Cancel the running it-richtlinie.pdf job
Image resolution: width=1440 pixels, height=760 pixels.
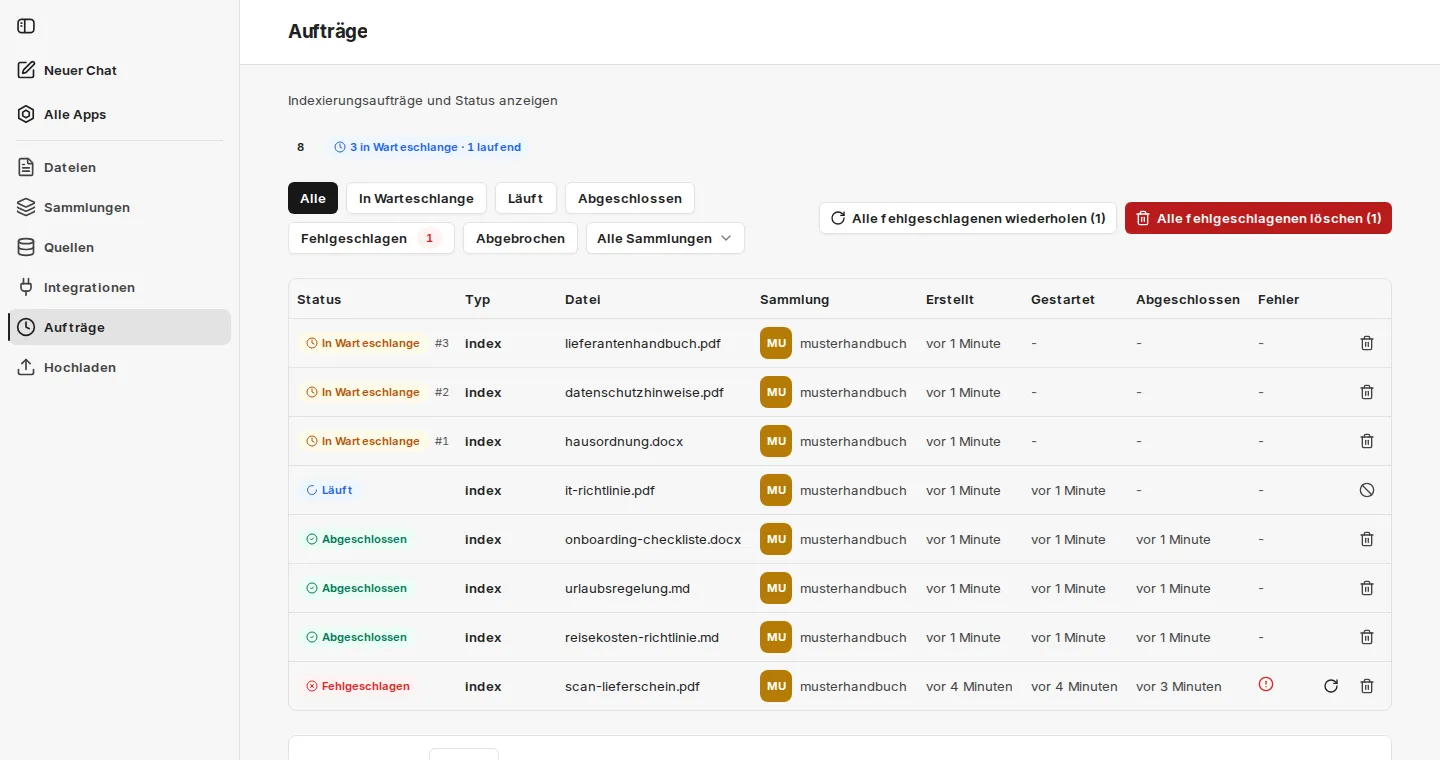click(x=1367, y=490)
